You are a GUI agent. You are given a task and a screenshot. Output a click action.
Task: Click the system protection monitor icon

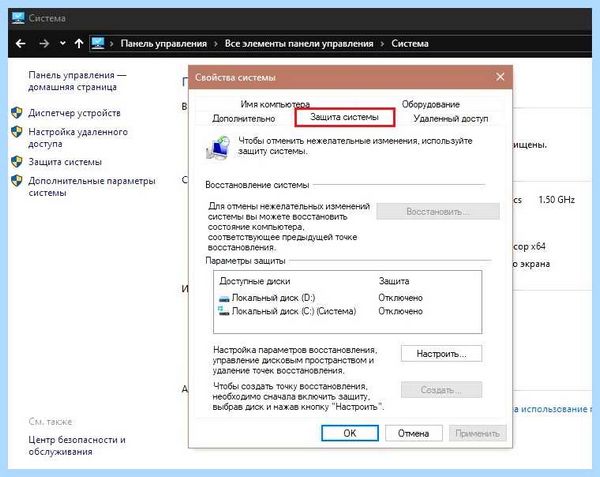pos(218,148)
